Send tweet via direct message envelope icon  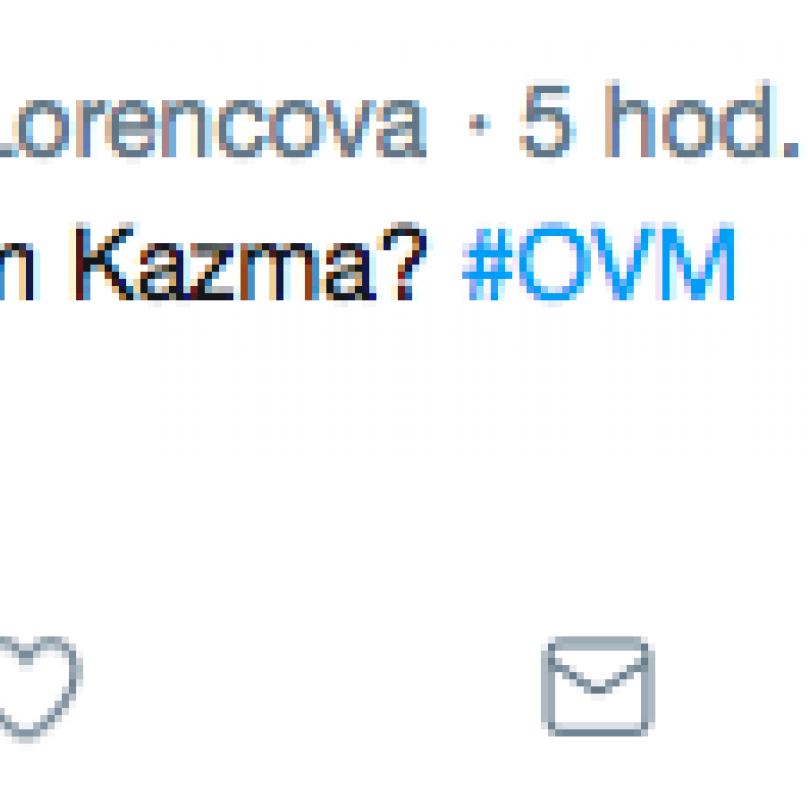click(598, 686)
